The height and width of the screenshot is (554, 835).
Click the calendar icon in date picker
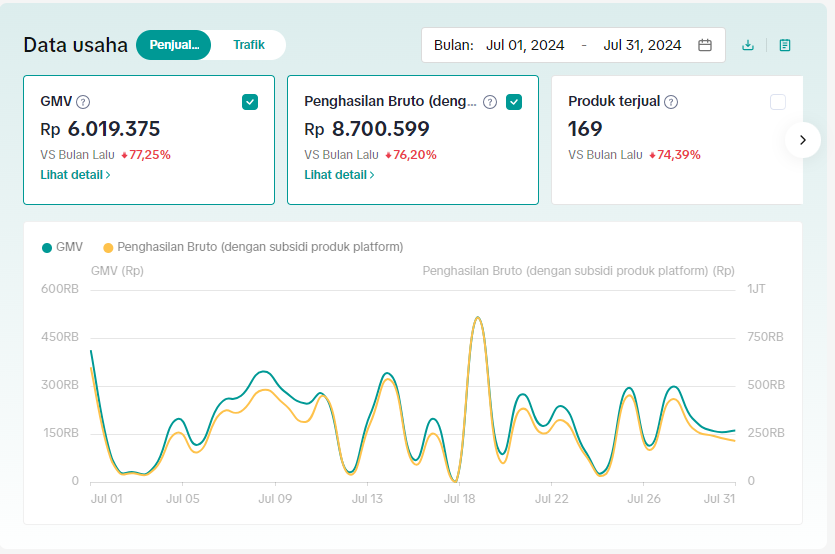(705, 45)
